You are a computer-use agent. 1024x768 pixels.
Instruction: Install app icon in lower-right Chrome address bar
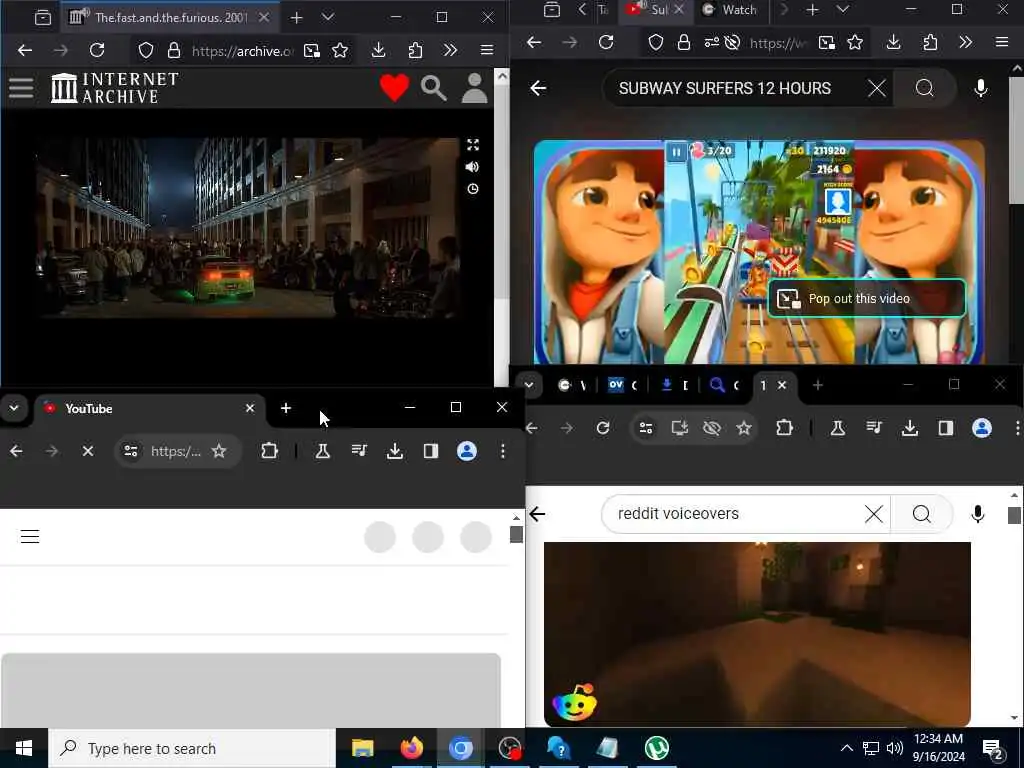(x=679, y=428)
